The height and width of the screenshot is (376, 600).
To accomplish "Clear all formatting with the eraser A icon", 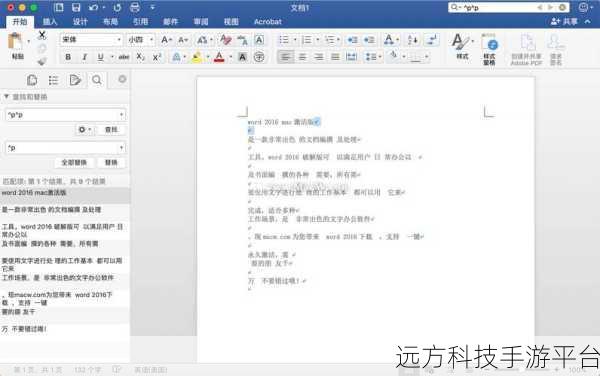I will [225, 39].
